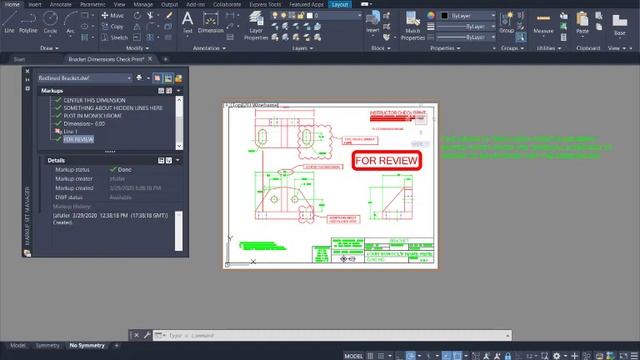Image resolution: width=640 pixels, height=360 pixels.
Task: Open markup sheet set manager icon
Action: 27,253
